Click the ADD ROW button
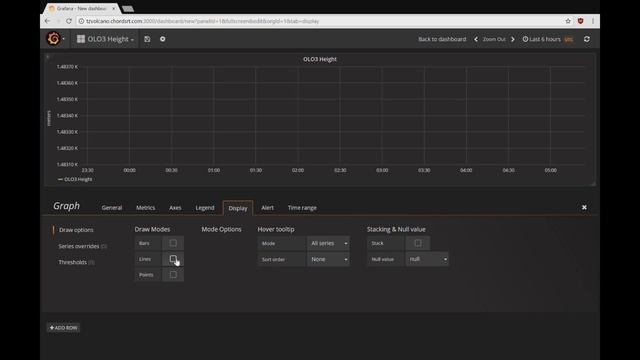Screen dimensions: 640x360 click(63, 328)
